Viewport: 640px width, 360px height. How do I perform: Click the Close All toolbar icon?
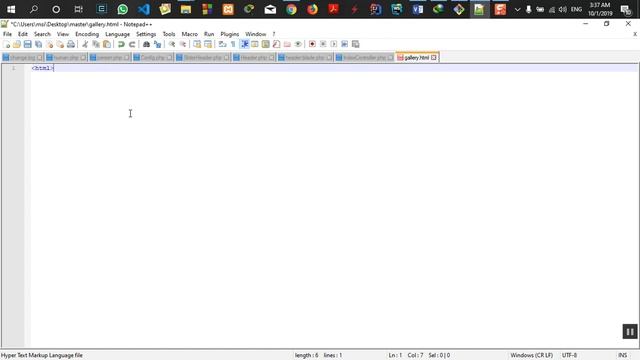(60, 44)
